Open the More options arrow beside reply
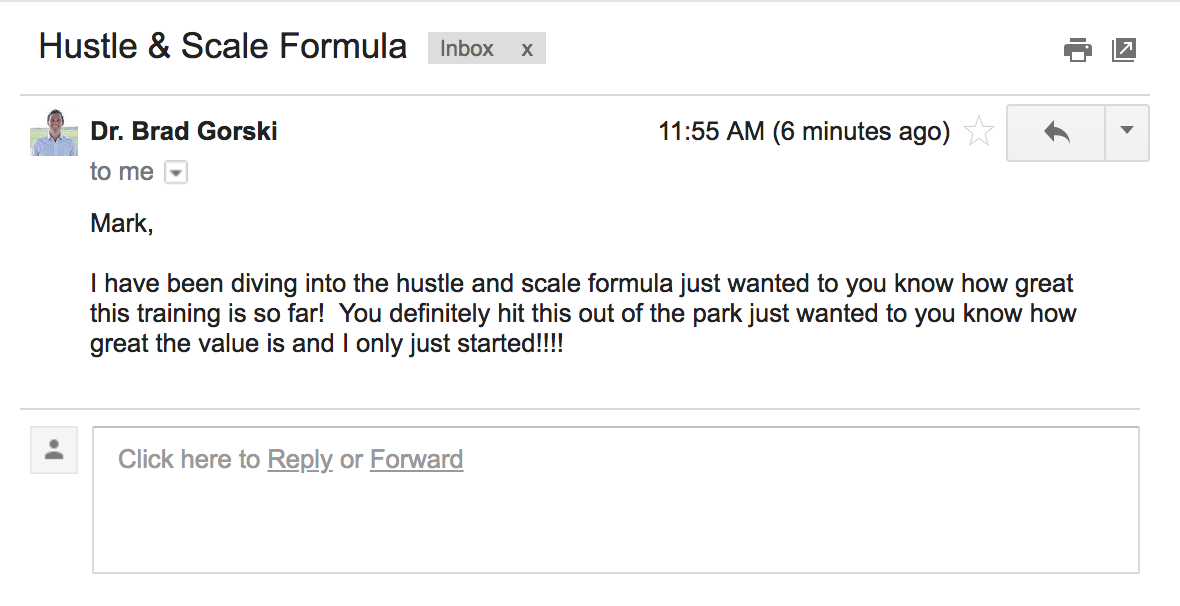 pyautogui.click(x=1127, y=131)
